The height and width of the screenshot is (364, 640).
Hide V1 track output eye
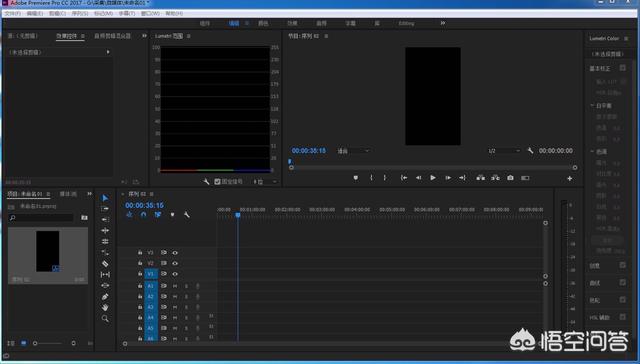click(x=175, y=274)
